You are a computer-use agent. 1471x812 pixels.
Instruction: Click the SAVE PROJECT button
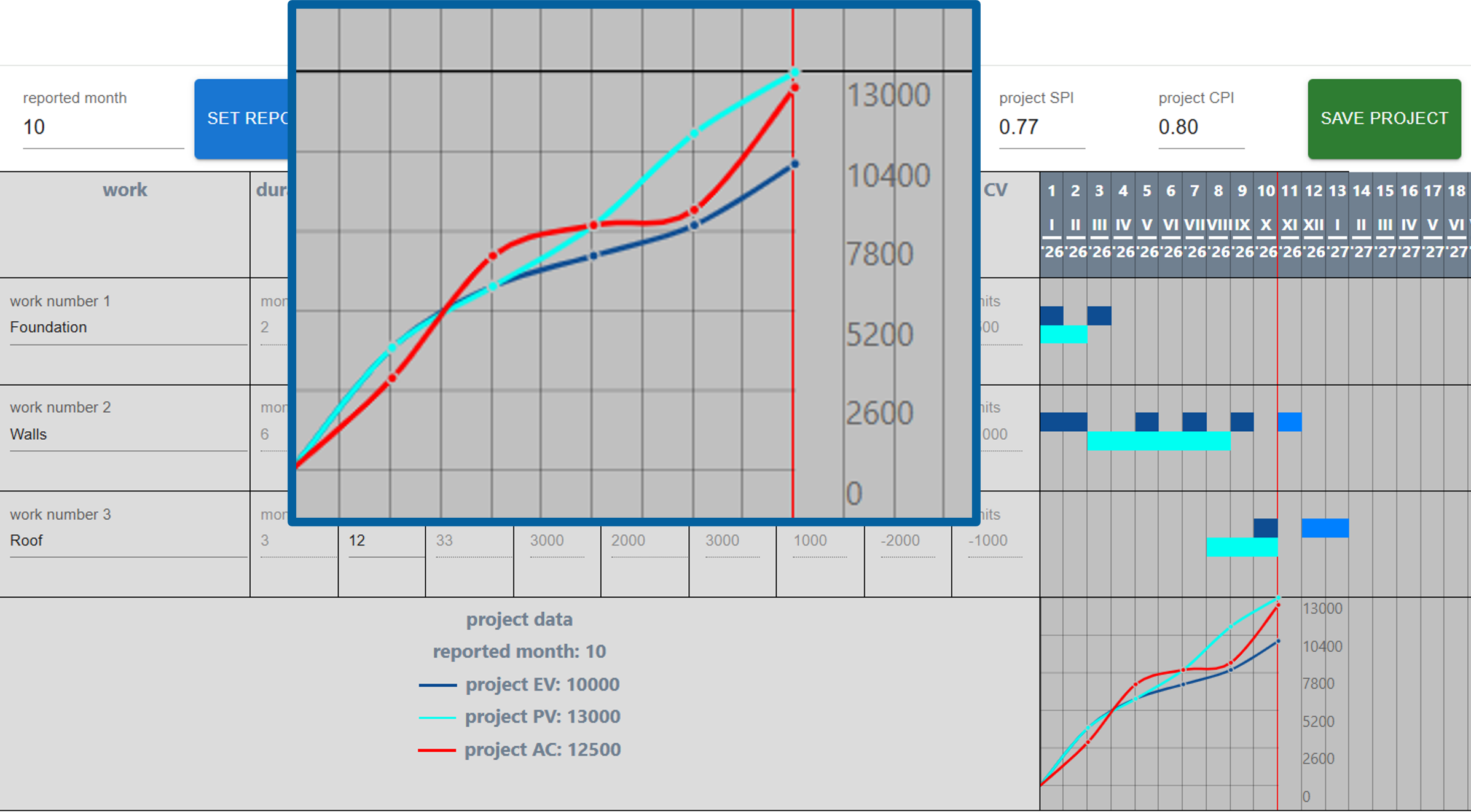point(1383,119)
